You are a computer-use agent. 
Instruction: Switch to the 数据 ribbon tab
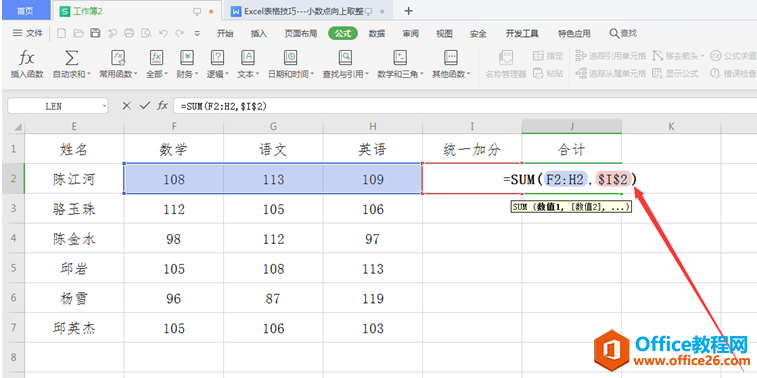[x=377, y=33]
